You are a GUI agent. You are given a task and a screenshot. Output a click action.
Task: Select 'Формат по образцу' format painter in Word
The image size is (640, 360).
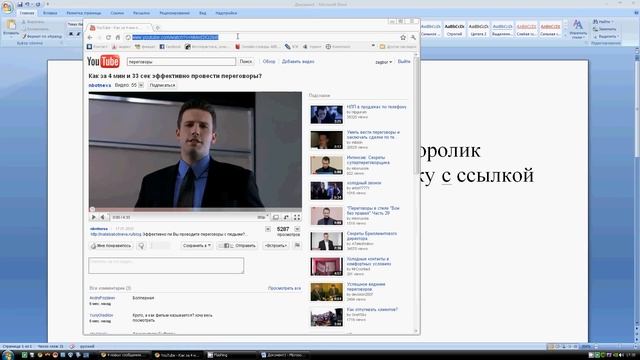42,36
